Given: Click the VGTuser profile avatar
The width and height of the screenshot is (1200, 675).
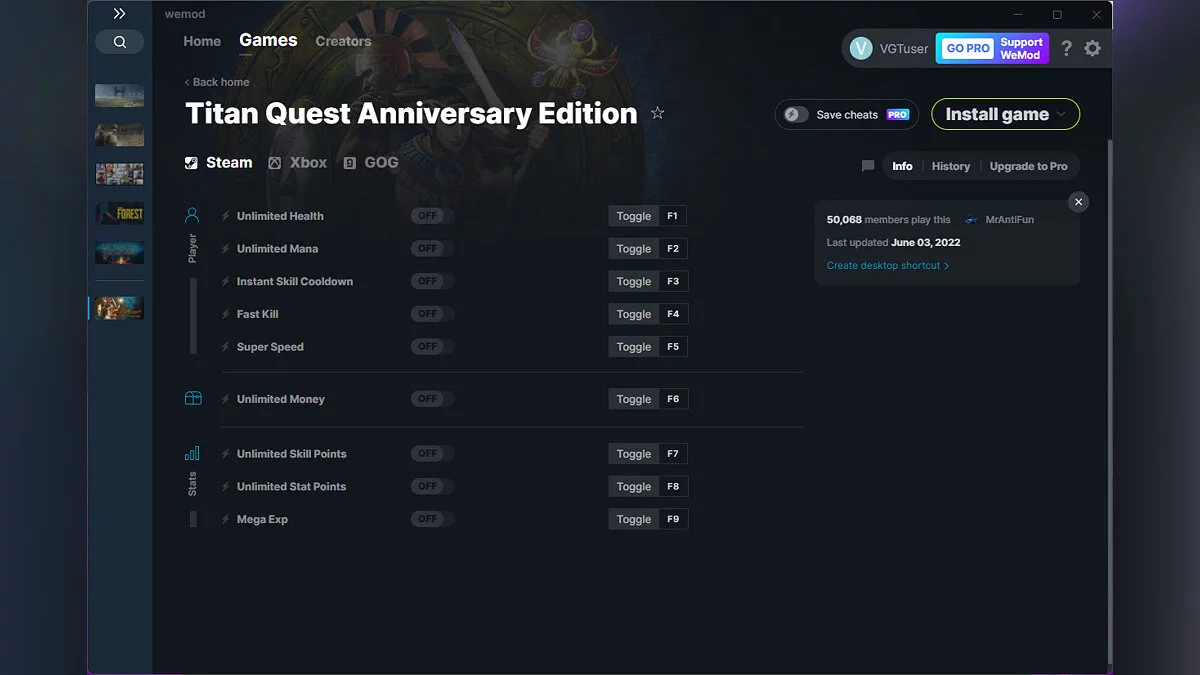Looking at the screenshot, I should click(x=861, y=47).
